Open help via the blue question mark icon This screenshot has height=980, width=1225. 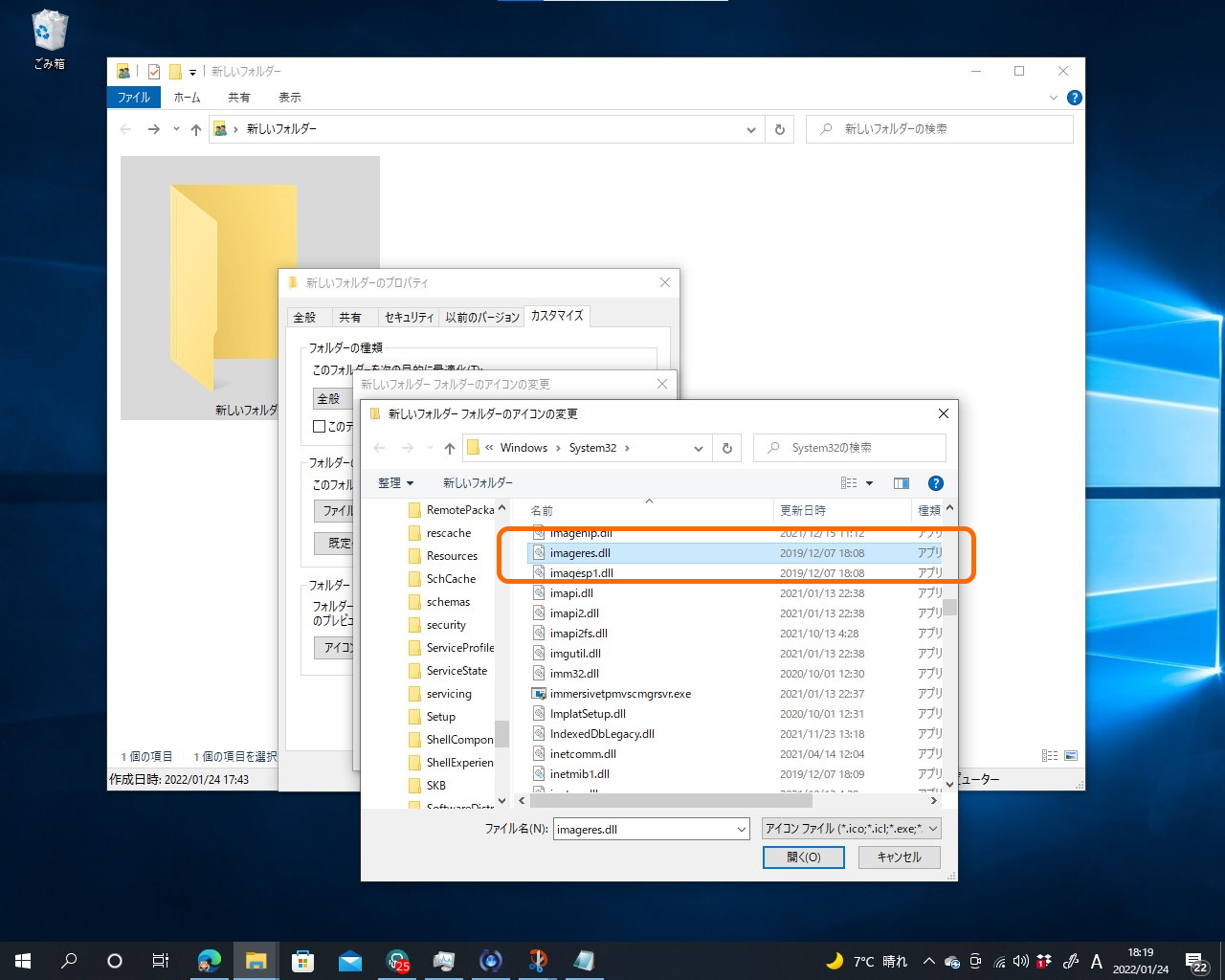(x=935, y=482)
